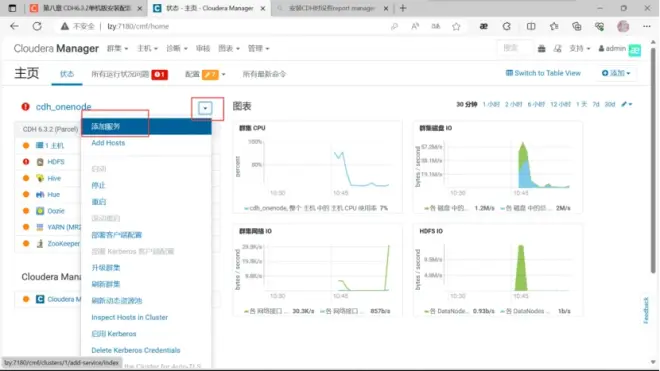Add page to favorites with star icon

tap(456, 27)
